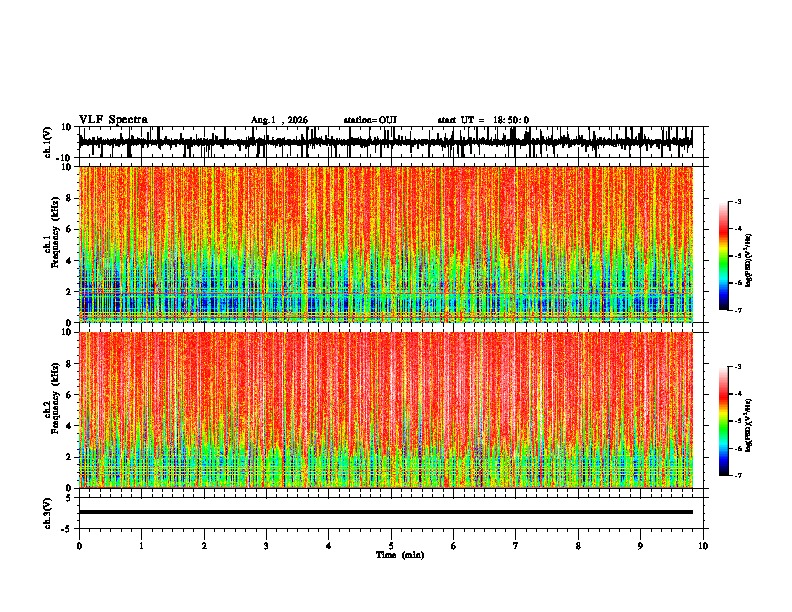Click the "2" tick on the time axis
This screenshot has width=792, height=612.
(x=204, y=546)
